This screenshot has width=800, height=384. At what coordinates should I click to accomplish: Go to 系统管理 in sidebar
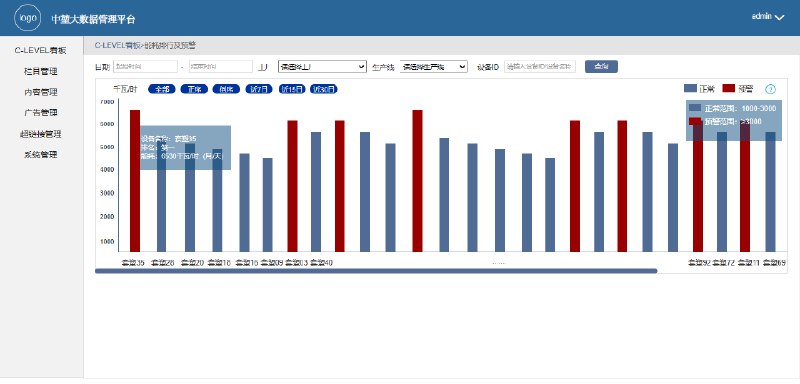[40, 154]
